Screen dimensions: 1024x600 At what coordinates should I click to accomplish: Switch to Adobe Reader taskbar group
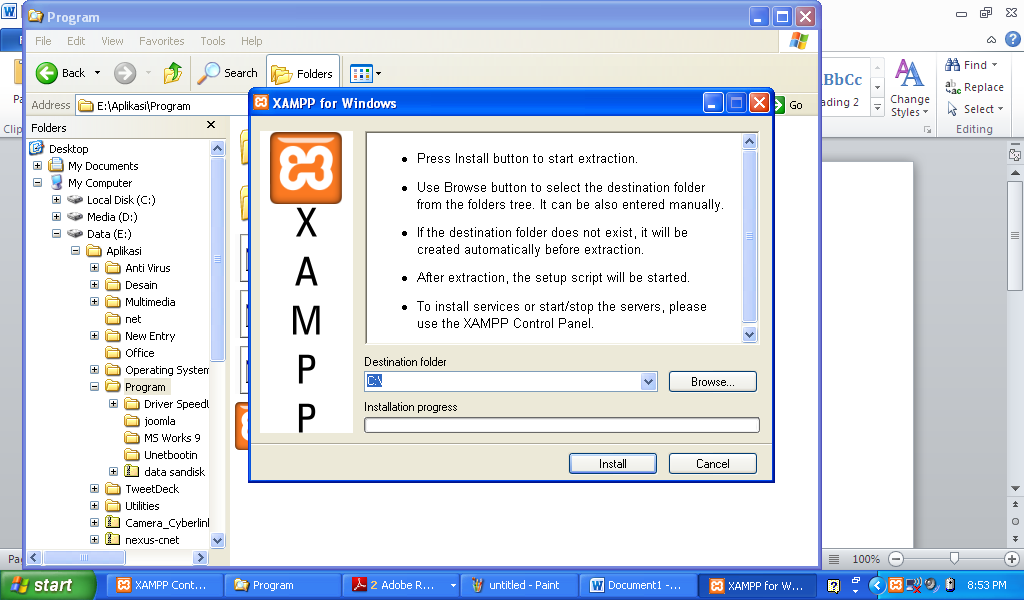pos(400,585)
